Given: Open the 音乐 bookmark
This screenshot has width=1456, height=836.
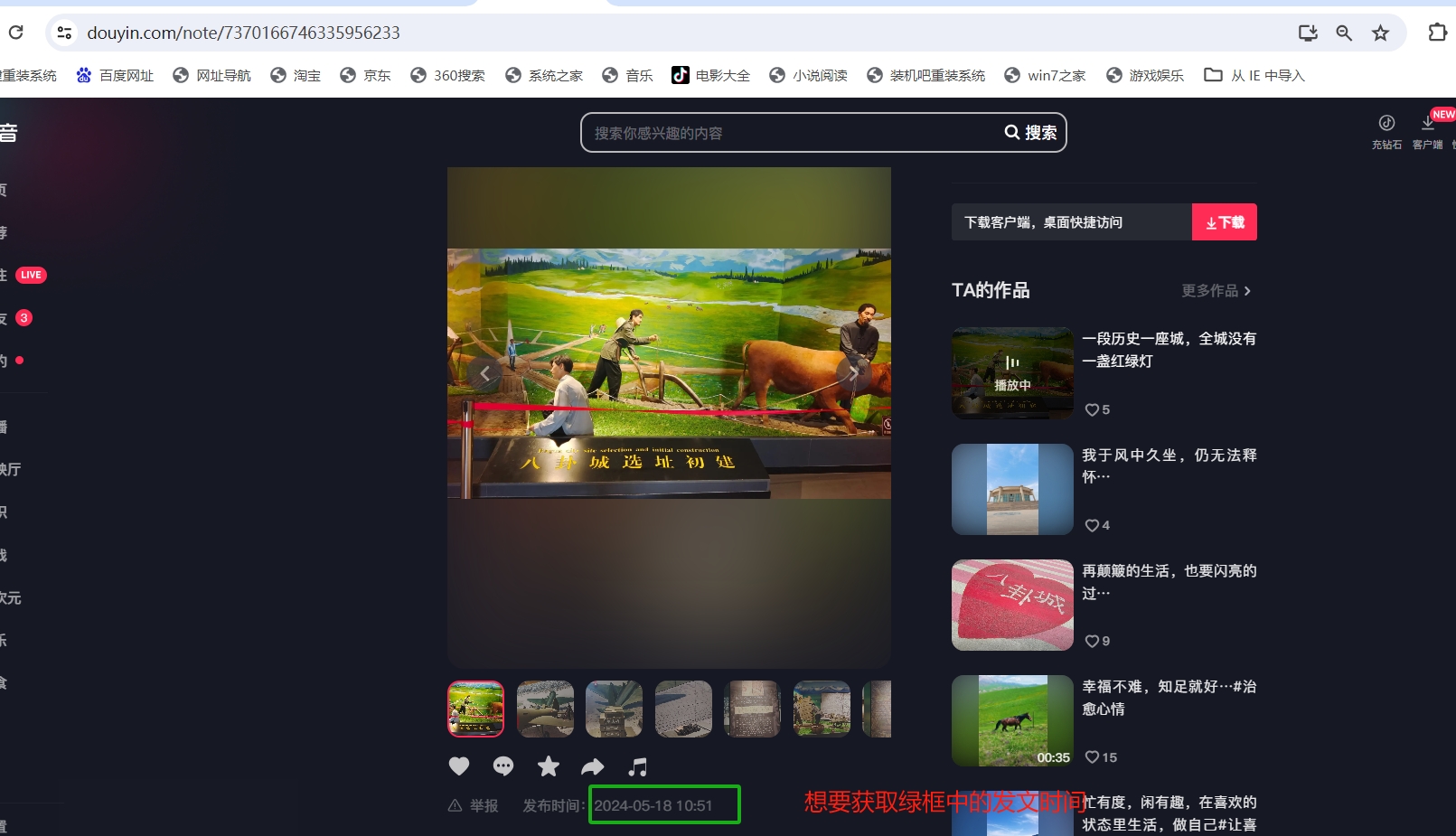Looking at the screenshot, I should (x=627, y=75).
